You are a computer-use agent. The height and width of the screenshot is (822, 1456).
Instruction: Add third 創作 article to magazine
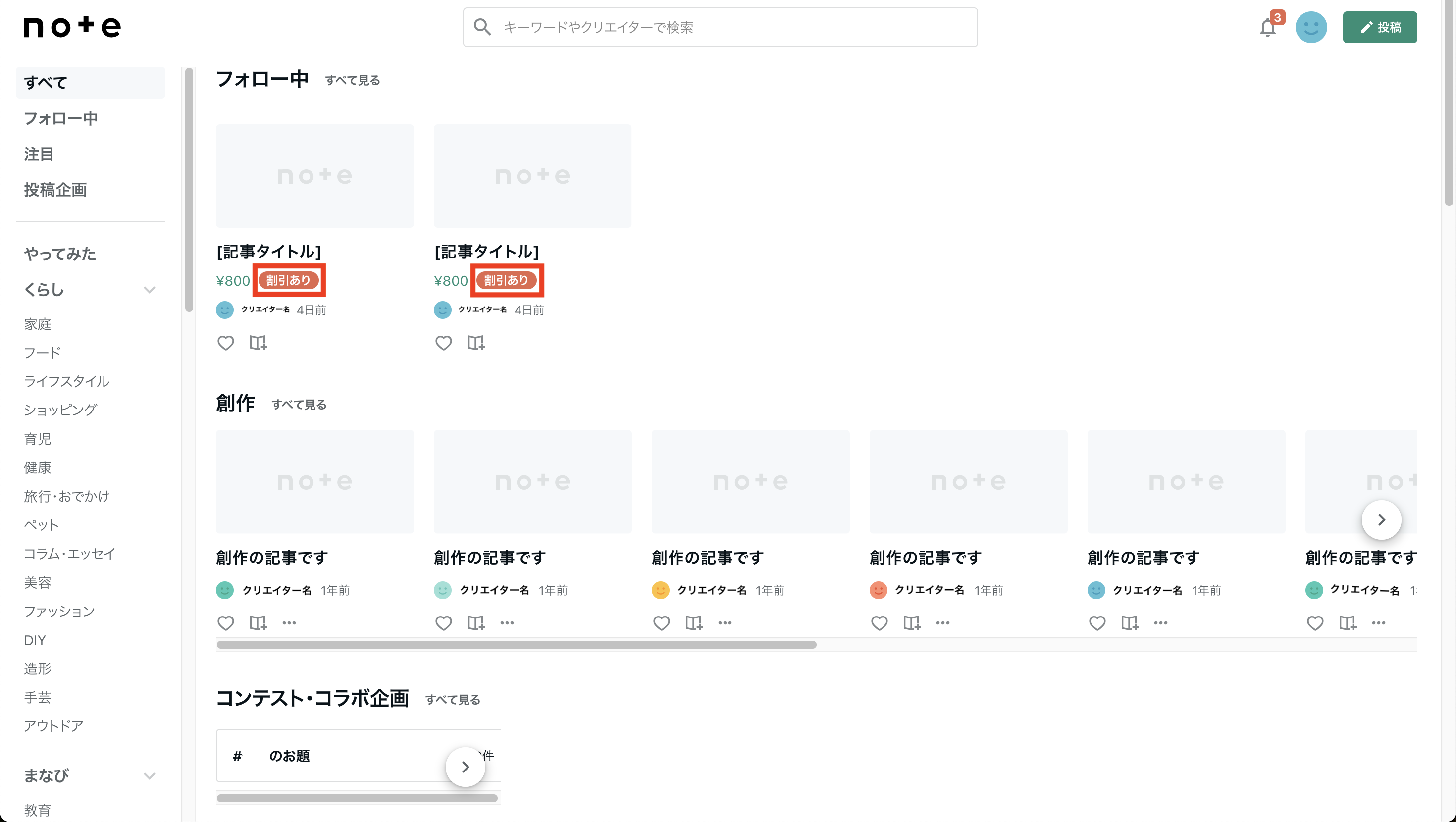click(x=693, y=623)
